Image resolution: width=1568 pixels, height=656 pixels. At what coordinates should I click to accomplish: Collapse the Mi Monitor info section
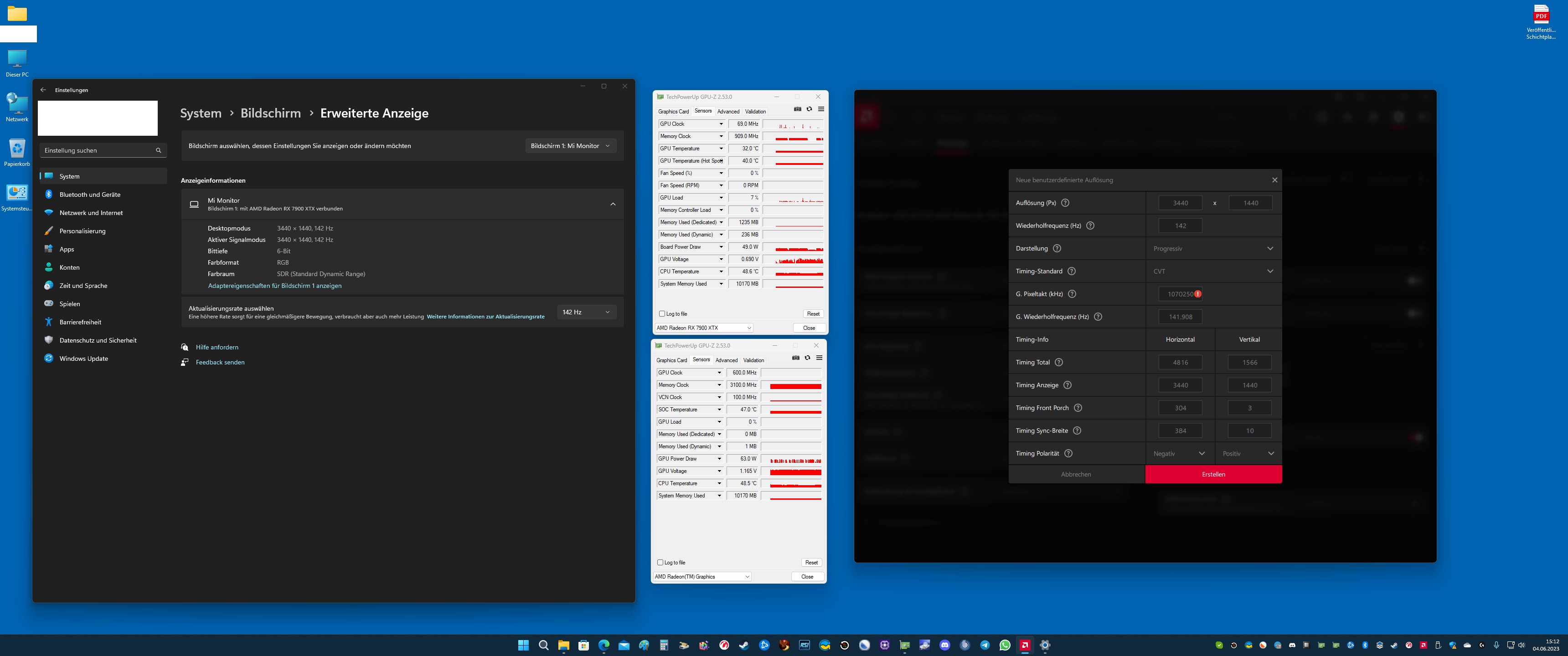[612, 205]
